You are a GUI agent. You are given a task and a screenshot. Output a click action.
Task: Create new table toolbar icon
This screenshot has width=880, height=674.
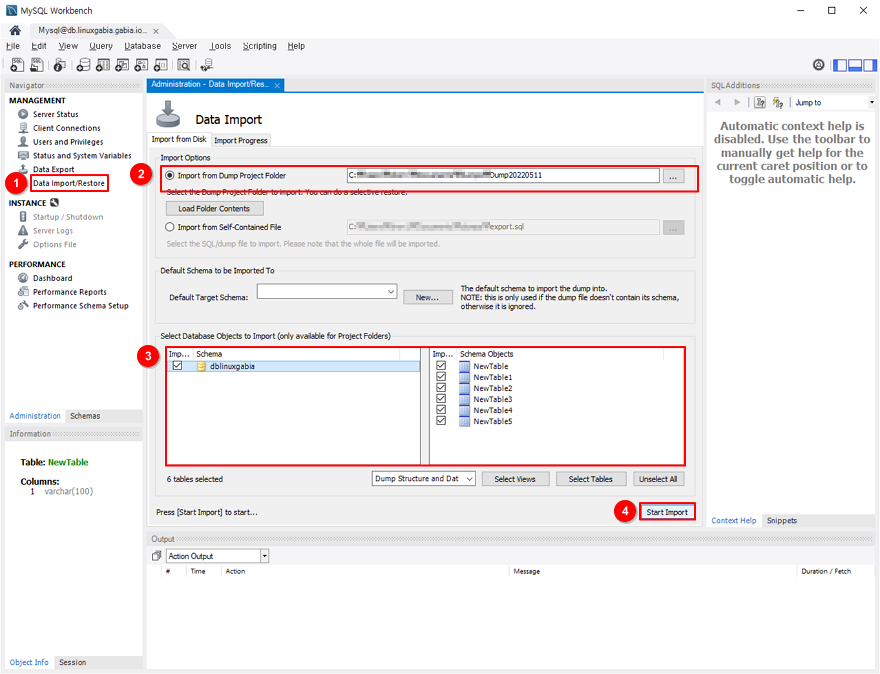click(x=103, y=65)
